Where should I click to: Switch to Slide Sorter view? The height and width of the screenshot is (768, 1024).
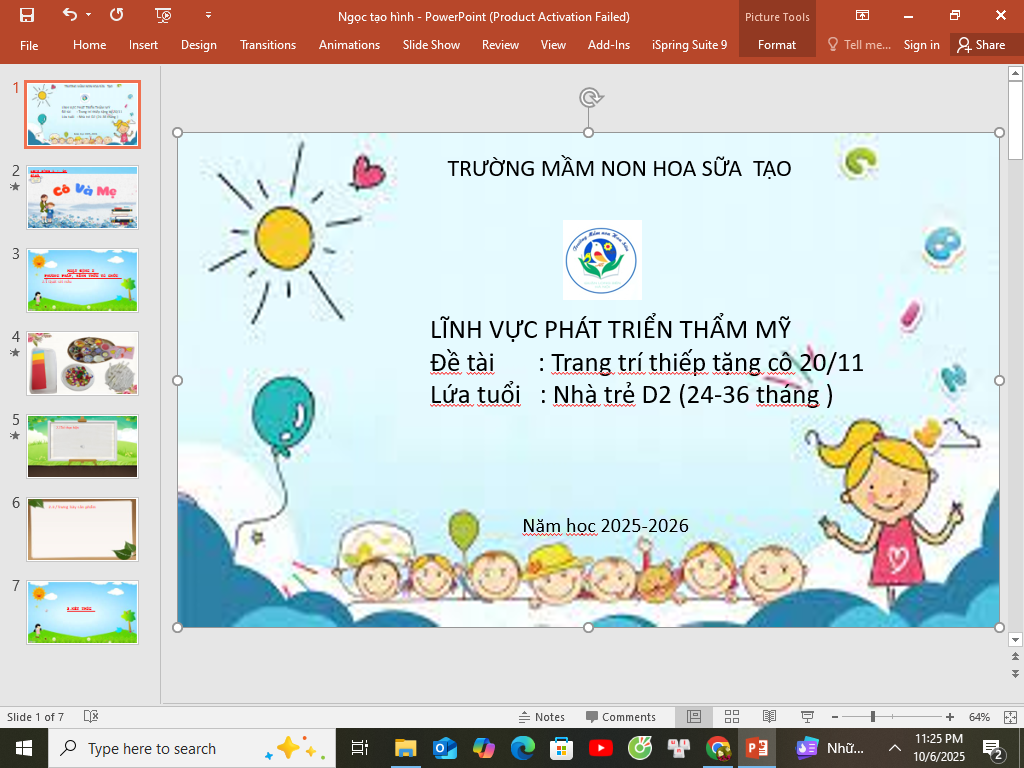732,717
